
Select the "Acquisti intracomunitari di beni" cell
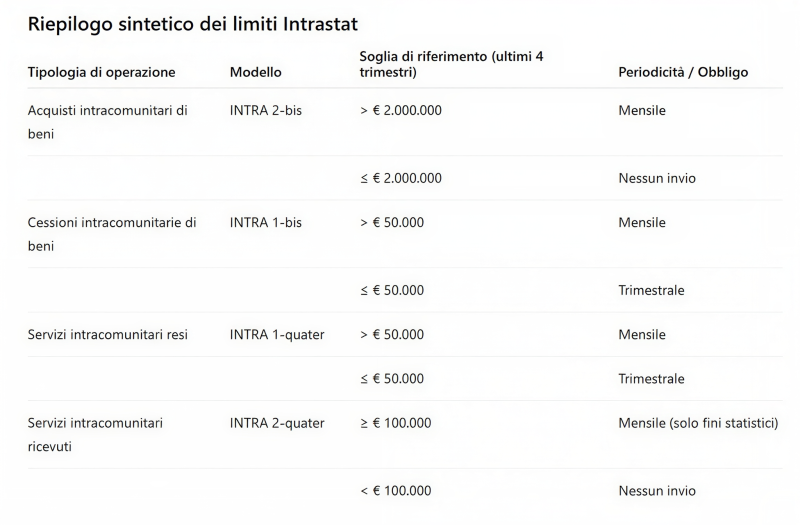107,122
